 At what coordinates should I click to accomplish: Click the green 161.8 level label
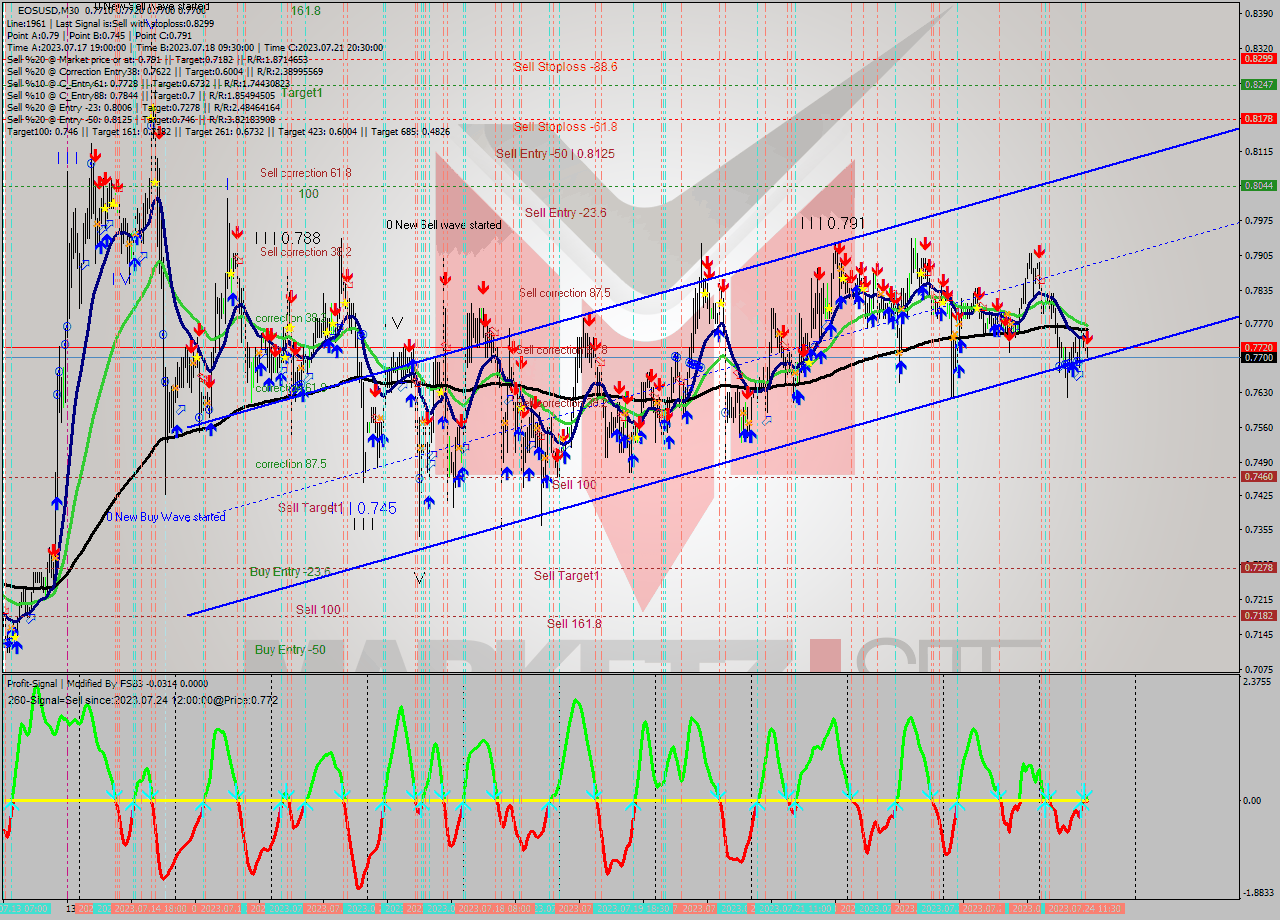[x=306, y=10]
